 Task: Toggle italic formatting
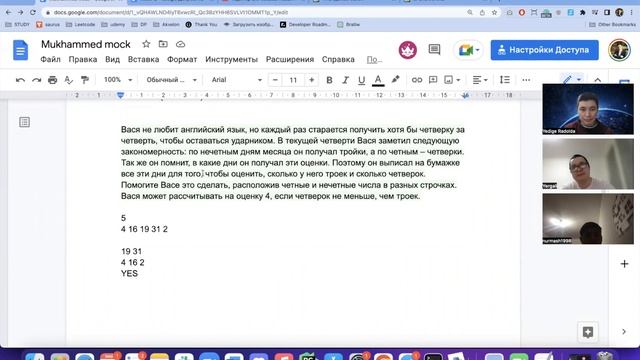tap(345, 80)
